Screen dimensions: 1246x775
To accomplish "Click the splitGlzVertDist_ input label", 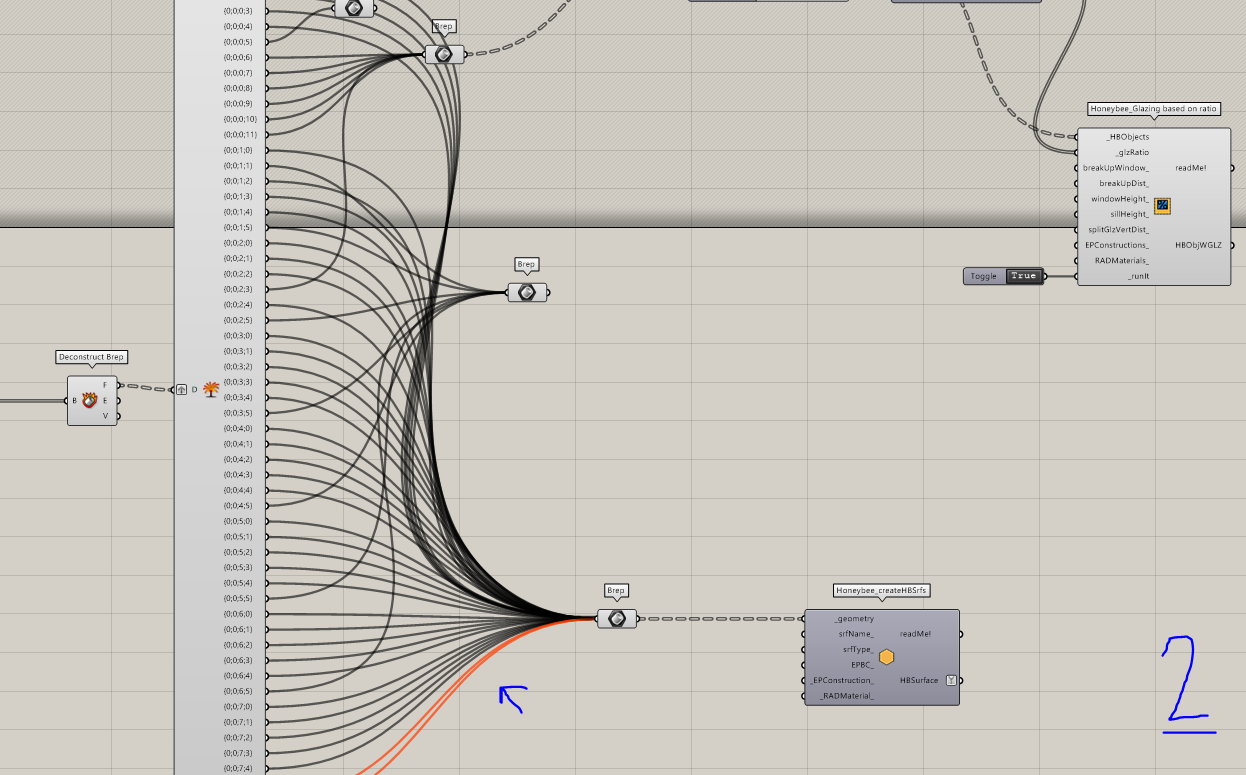I will click(1119, 230).
